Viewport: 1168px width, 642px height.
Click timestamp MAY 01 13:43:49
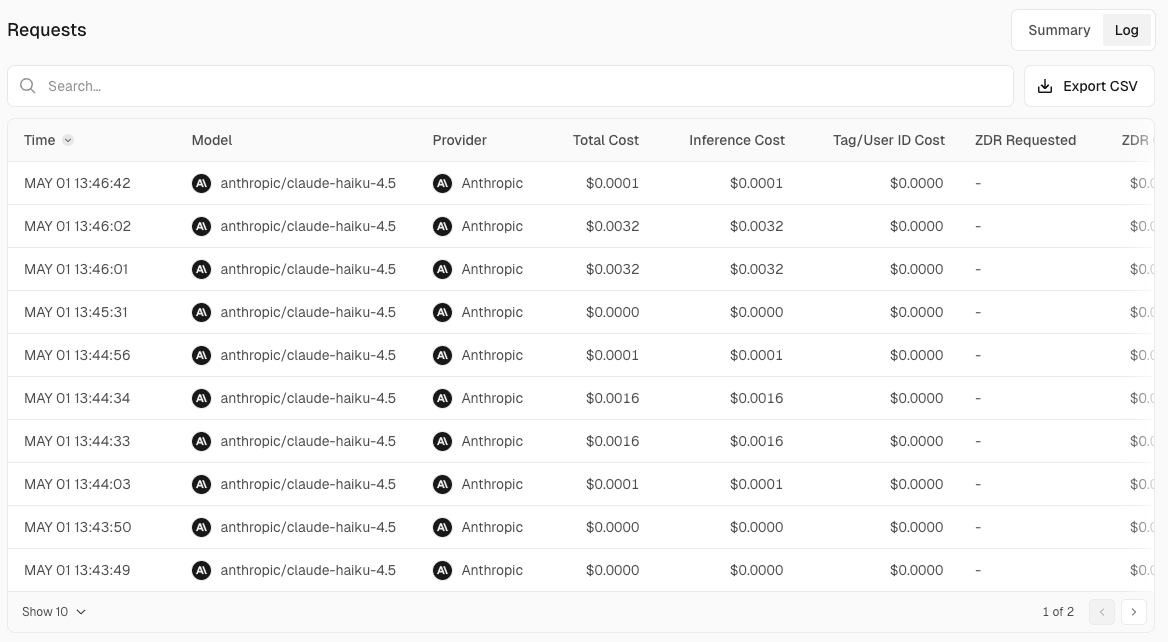[x=77, y=571]
